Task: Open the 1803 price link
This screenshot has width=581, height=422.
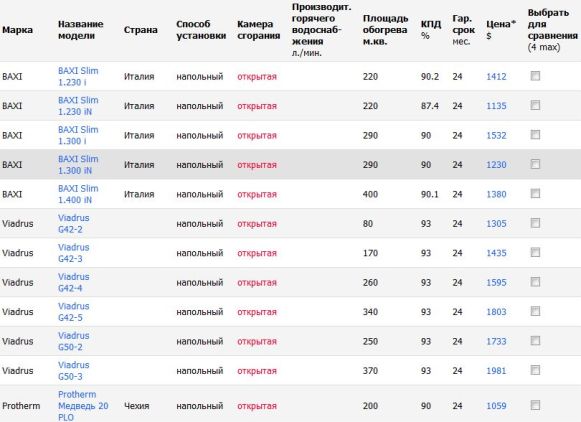Action: point(496,312)
